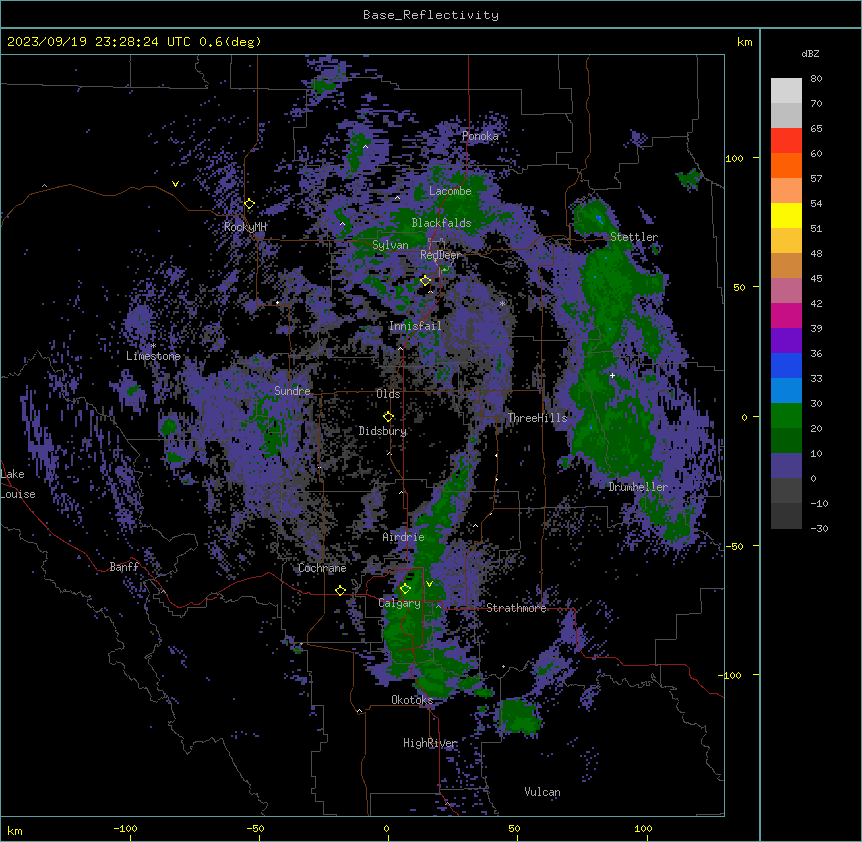Click the Olds city label
The image size is (862, 842).
(388, 394)
